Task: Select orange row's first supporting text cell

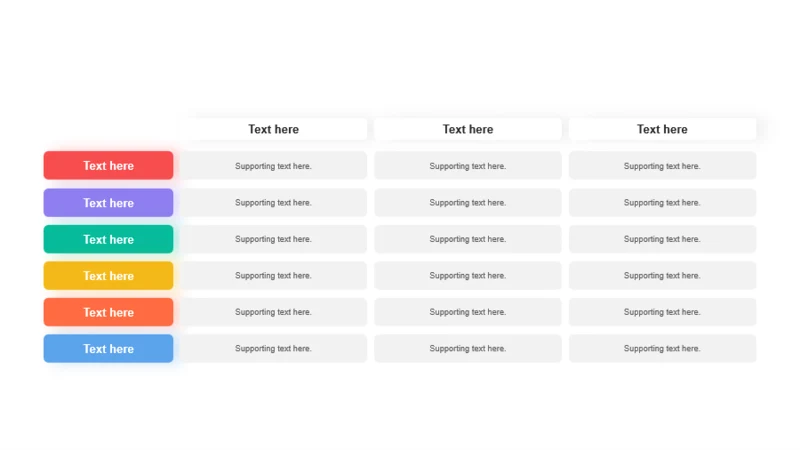Action: [273, 312]
